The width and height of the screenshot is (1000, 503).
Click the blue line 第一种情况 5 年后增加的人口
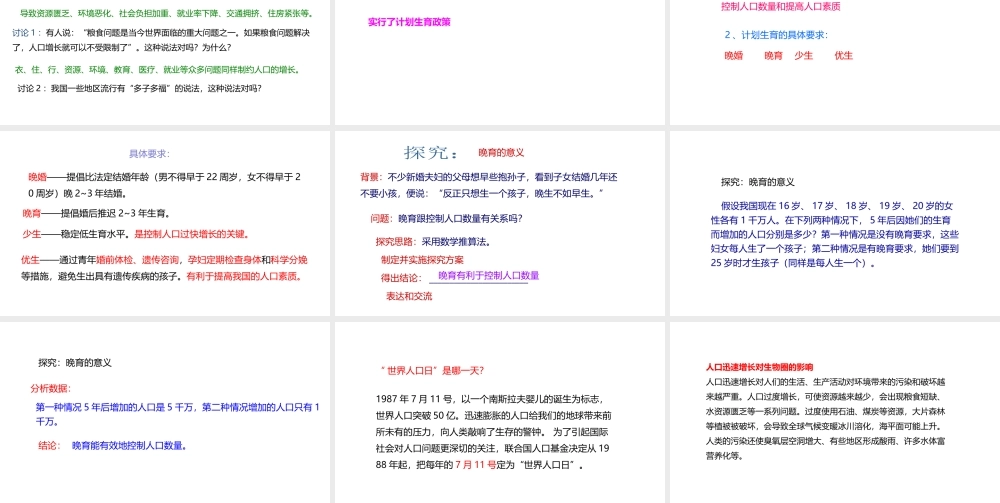[x=177, y=414]
